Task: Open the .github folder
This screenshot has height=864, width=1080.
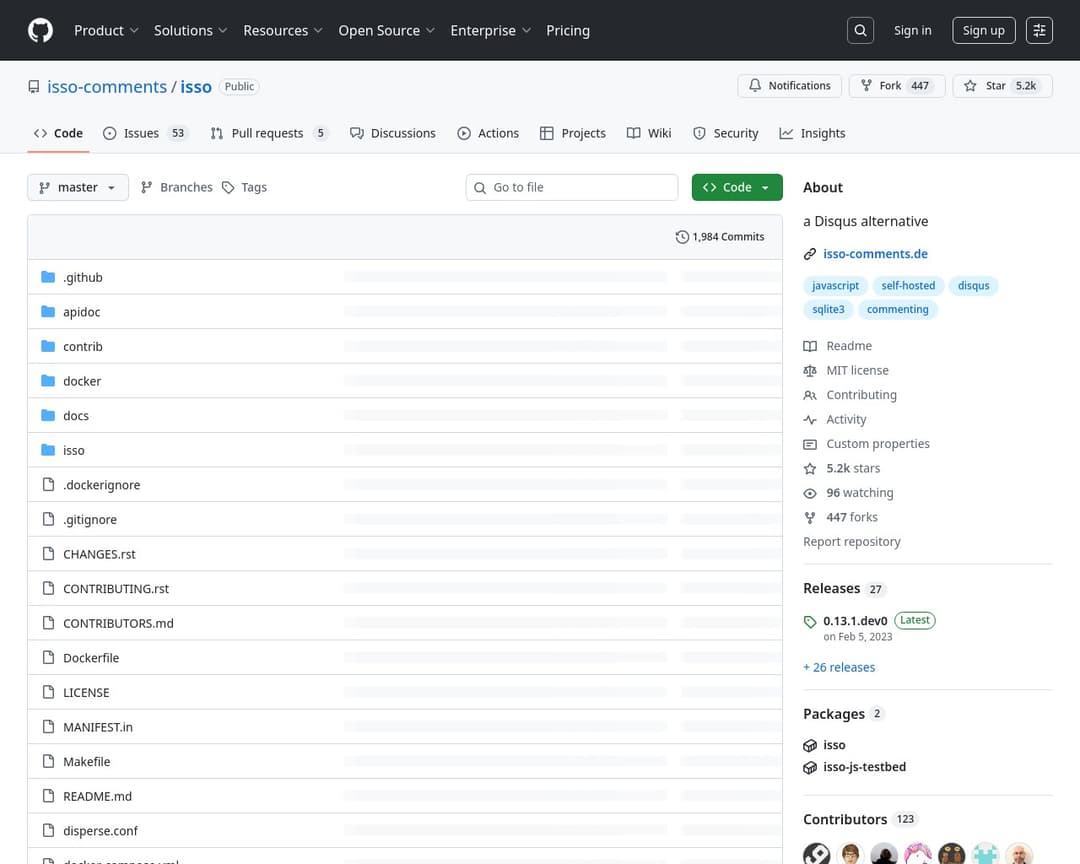Action: coord(82,277)
